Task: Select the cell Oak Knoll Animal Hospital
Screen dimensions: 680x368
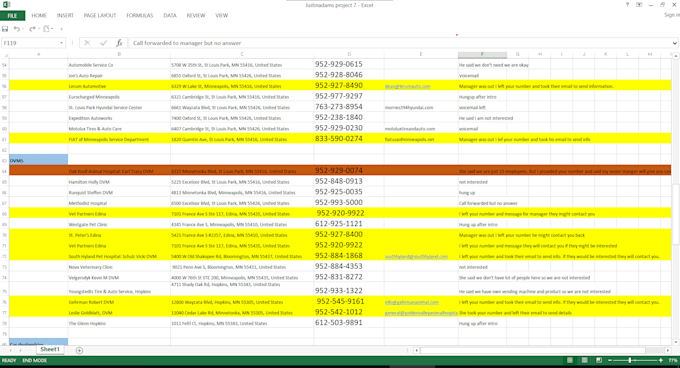Action: (x=119, y=171)
